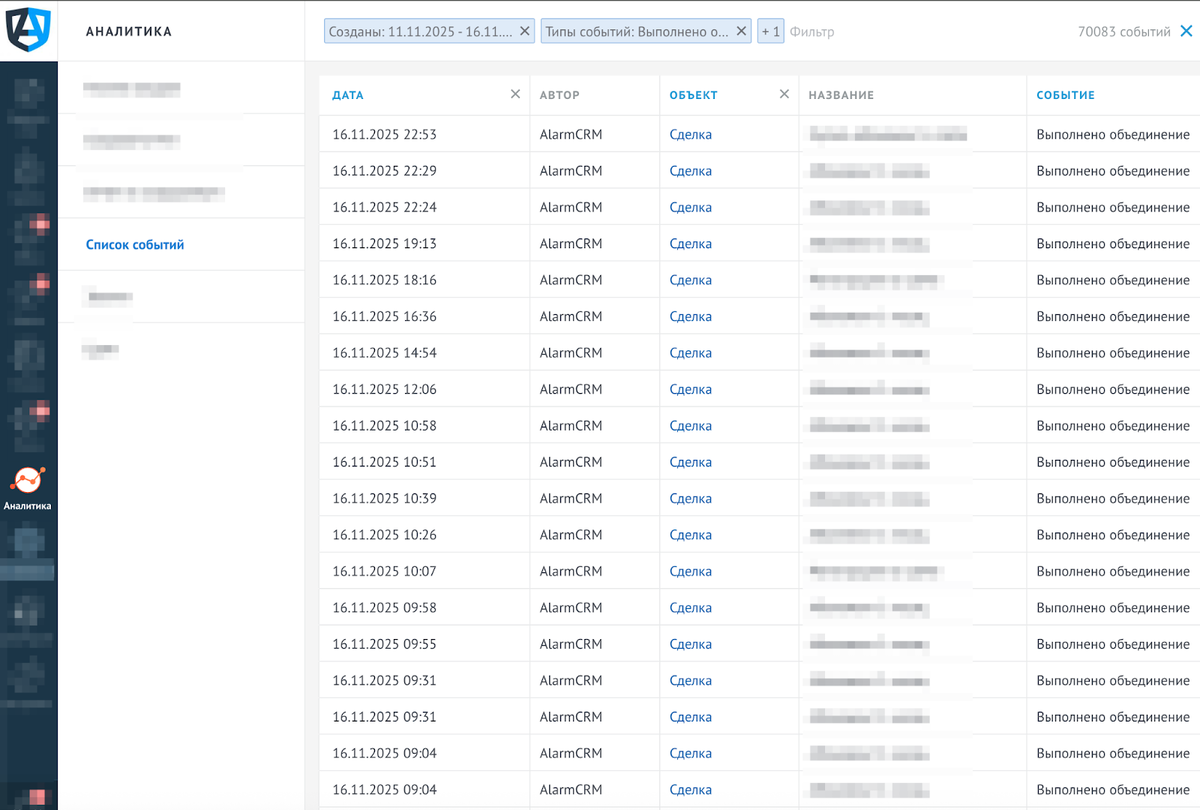
Task: Click 'Выполнено объединение' in the 22:53 row
Action: tap(1113, 135)
